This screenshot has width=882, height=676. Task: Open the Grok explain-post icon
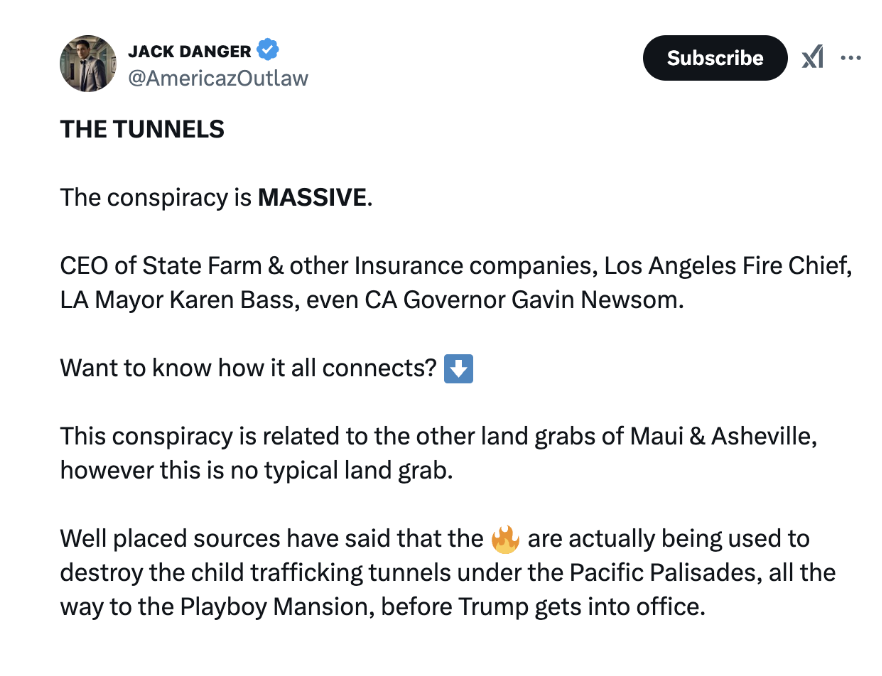[813, 57]
